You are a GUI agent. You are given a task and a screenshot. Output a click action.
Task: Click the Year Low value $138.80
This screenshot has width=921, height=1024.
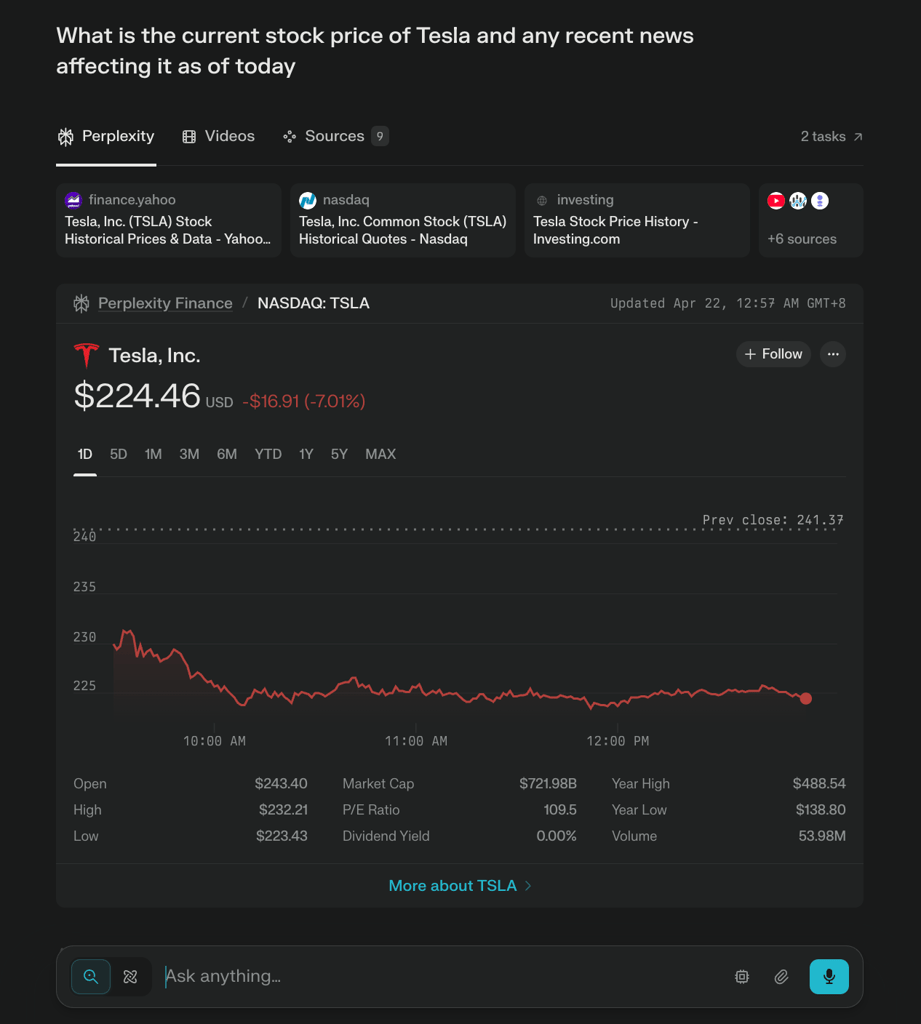(820, 810)
